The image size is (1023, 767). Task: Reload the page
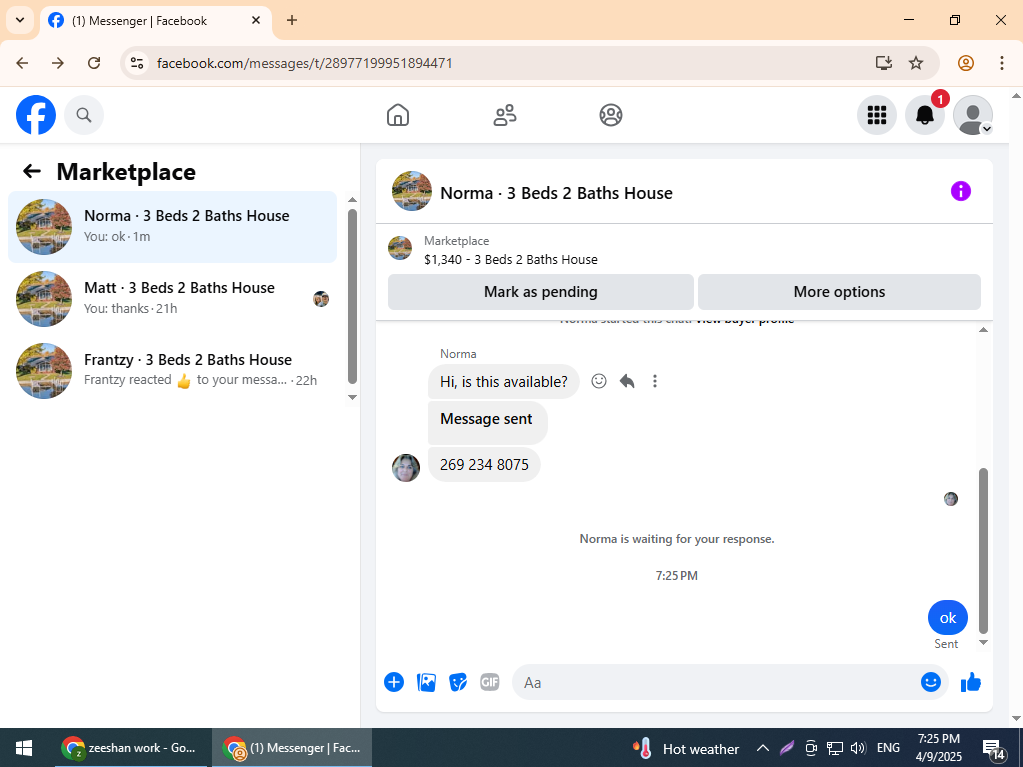[94, 63]
